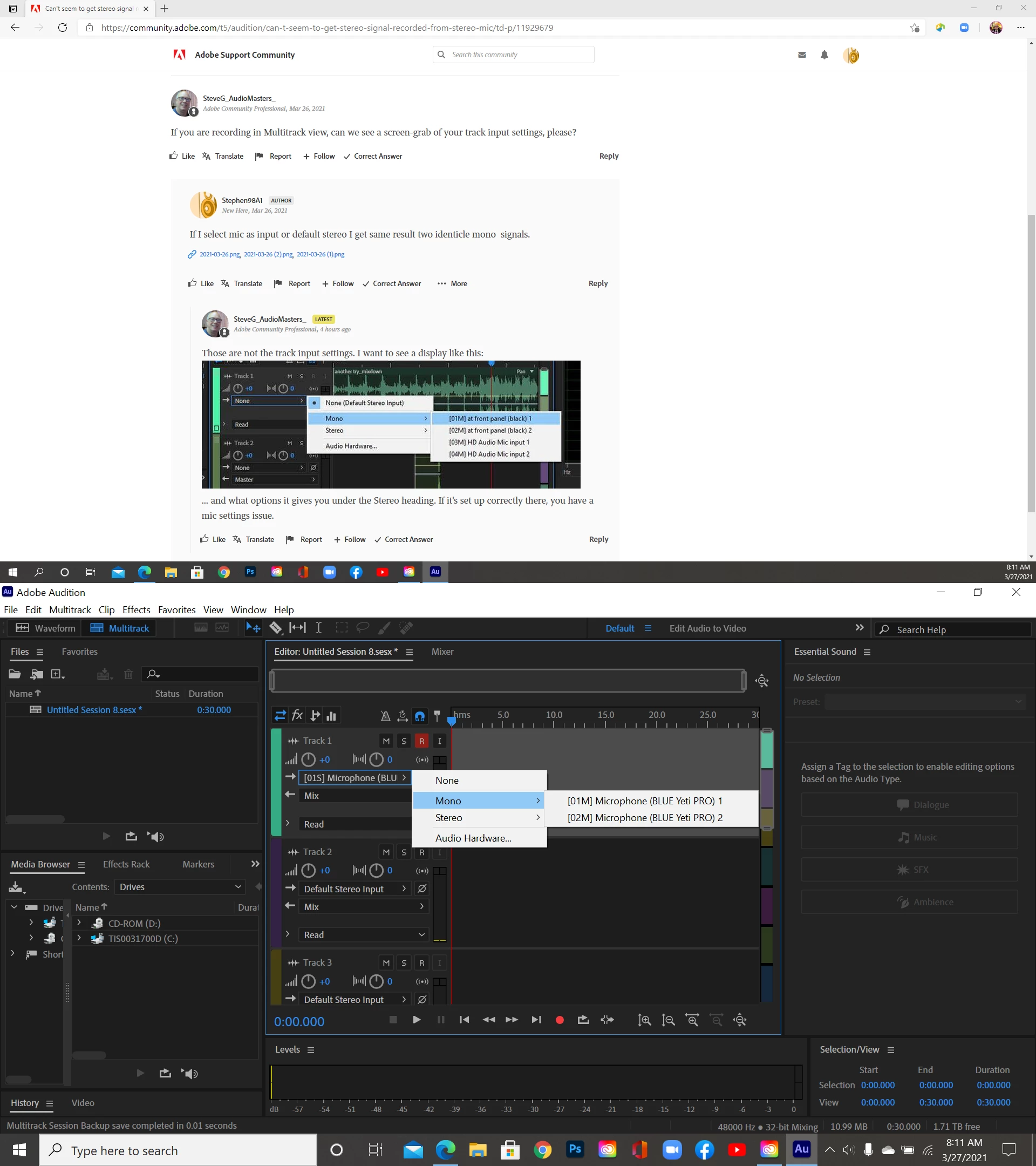The width and height of the screenshot is (1036, 1166).
Task: Toggle the metronome icon
Action: (385, 716)
